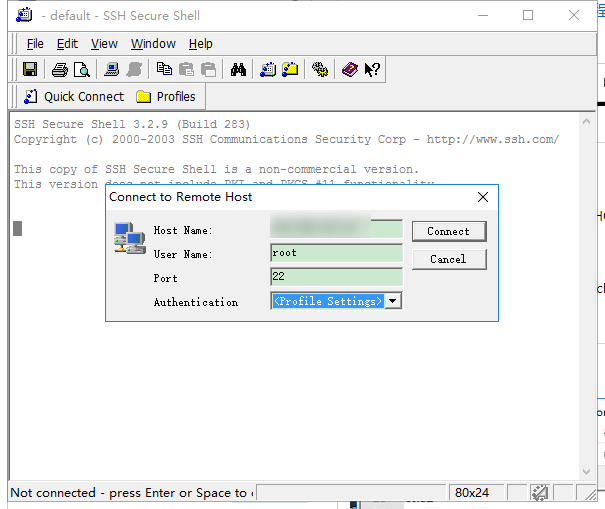Open the View menu
605x509 pixels.
104,44
